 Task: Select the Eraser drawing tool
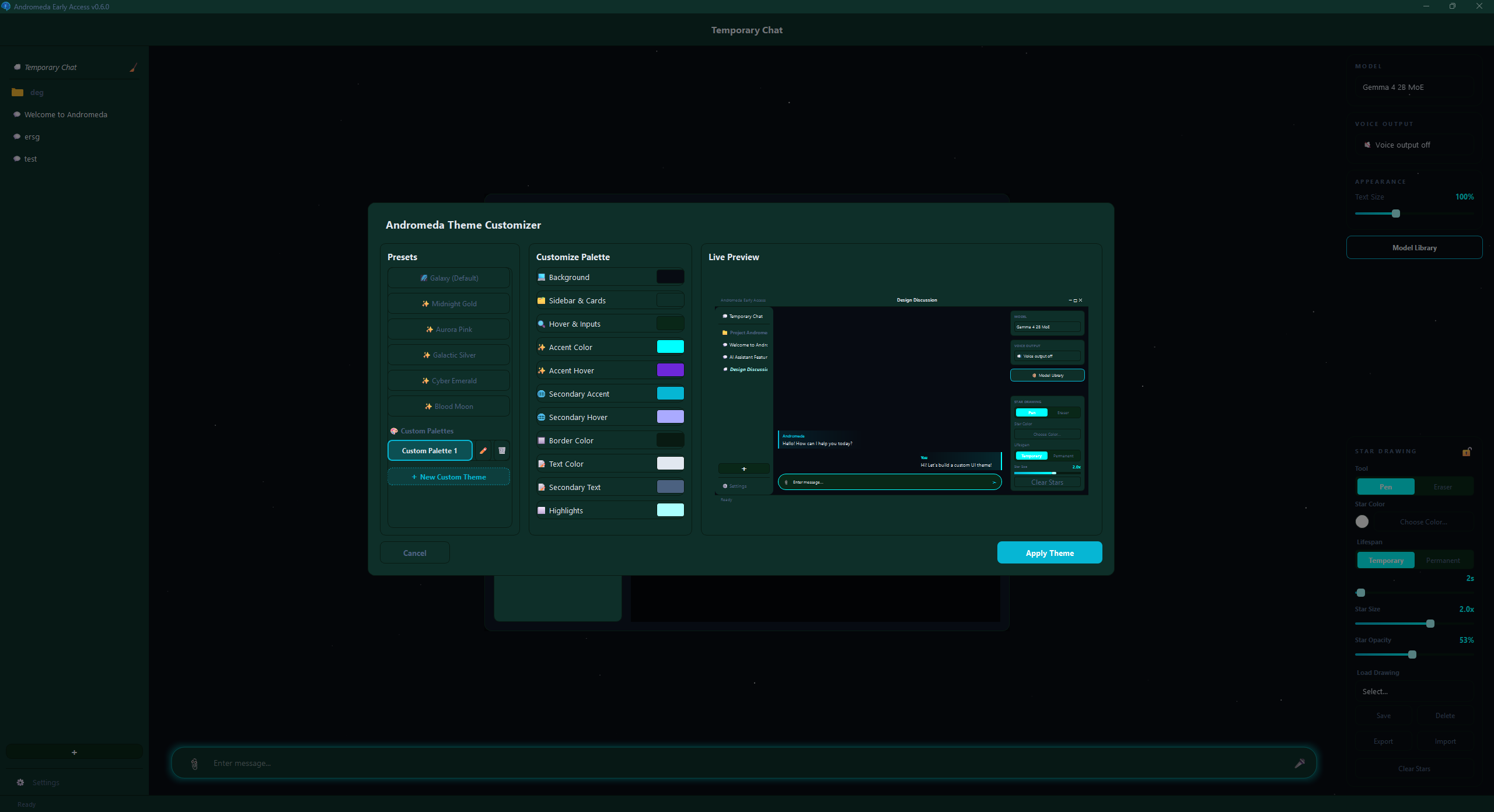click(x=1443, y=487)
